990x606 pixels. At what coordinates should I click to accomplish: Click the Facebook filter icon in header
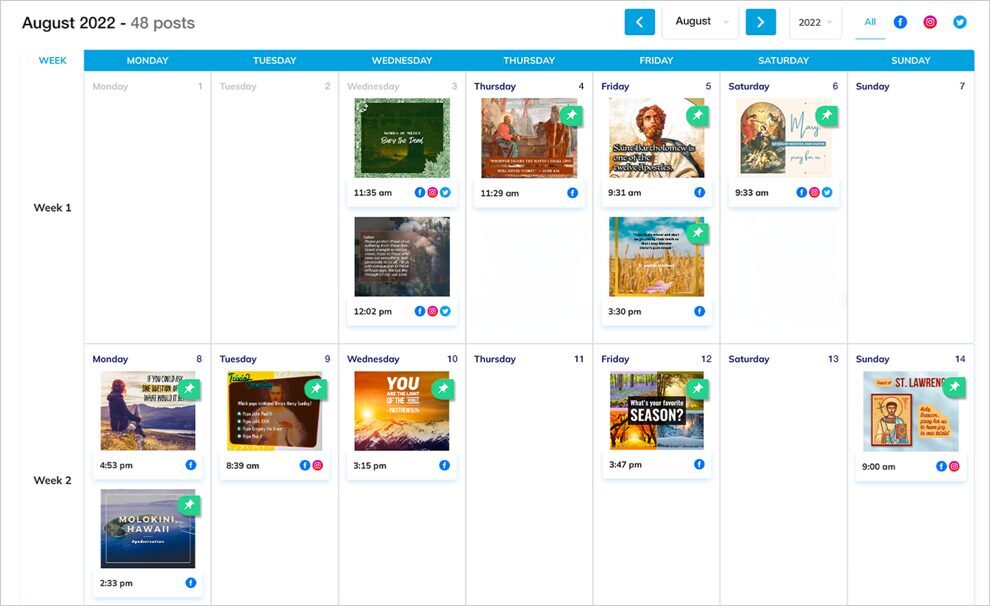(x=900, y=22)
